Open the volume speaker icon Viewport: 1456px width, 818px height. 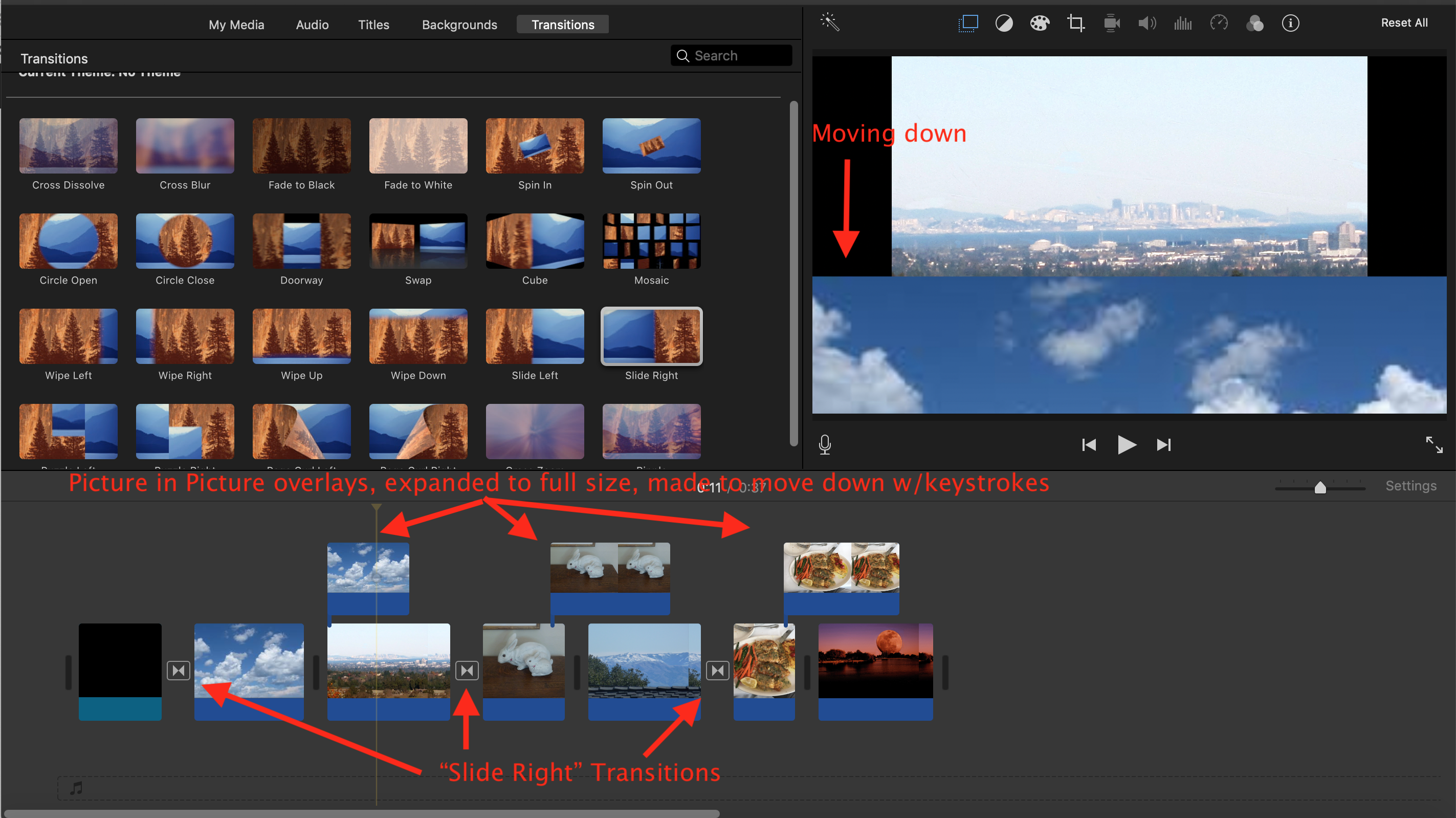(x=1147, y=23)
